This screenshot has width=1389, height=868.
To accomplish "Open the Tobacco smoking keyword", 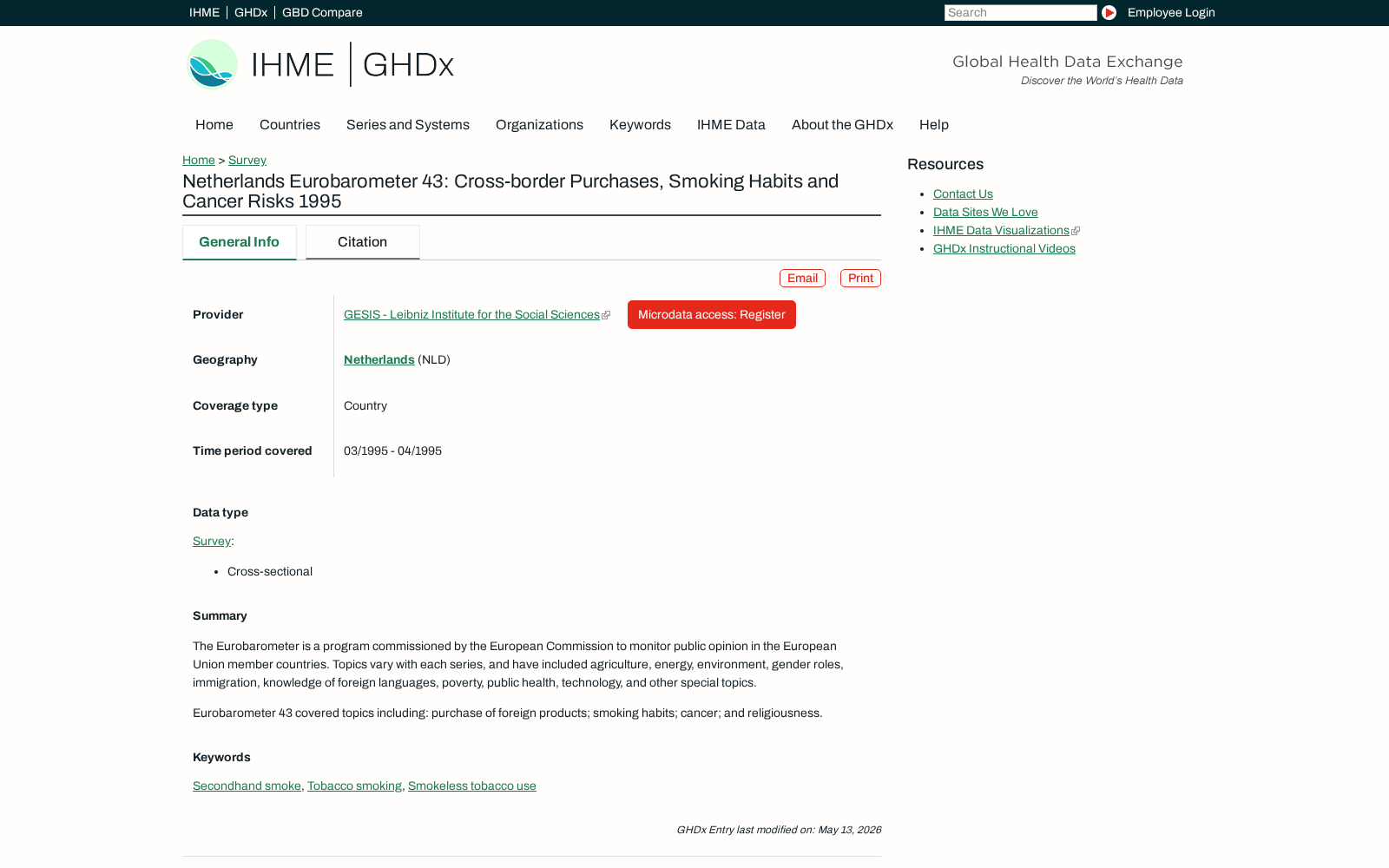I will pos(354,786).
